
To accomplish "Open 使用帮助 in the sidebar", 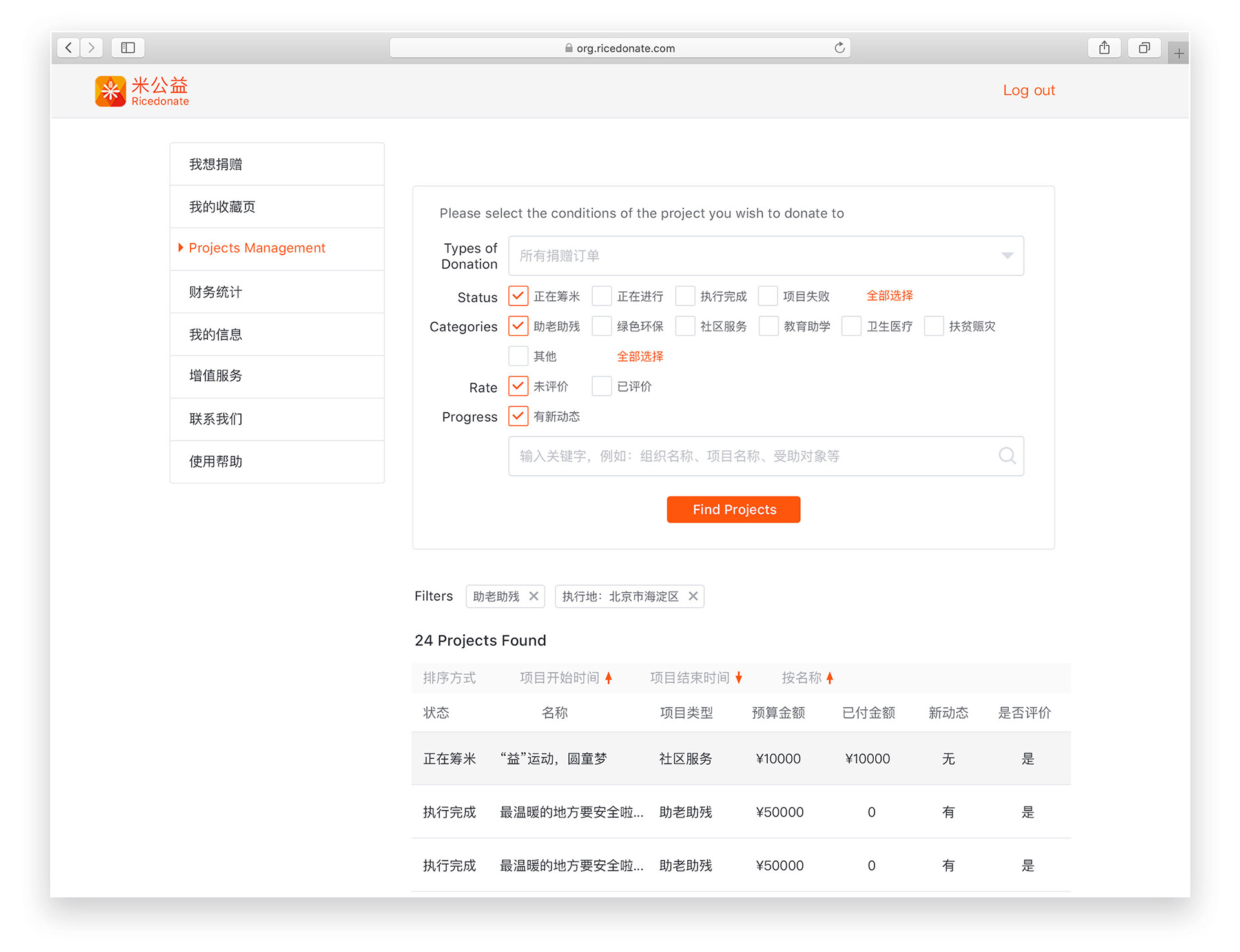I will coord(277,461).
